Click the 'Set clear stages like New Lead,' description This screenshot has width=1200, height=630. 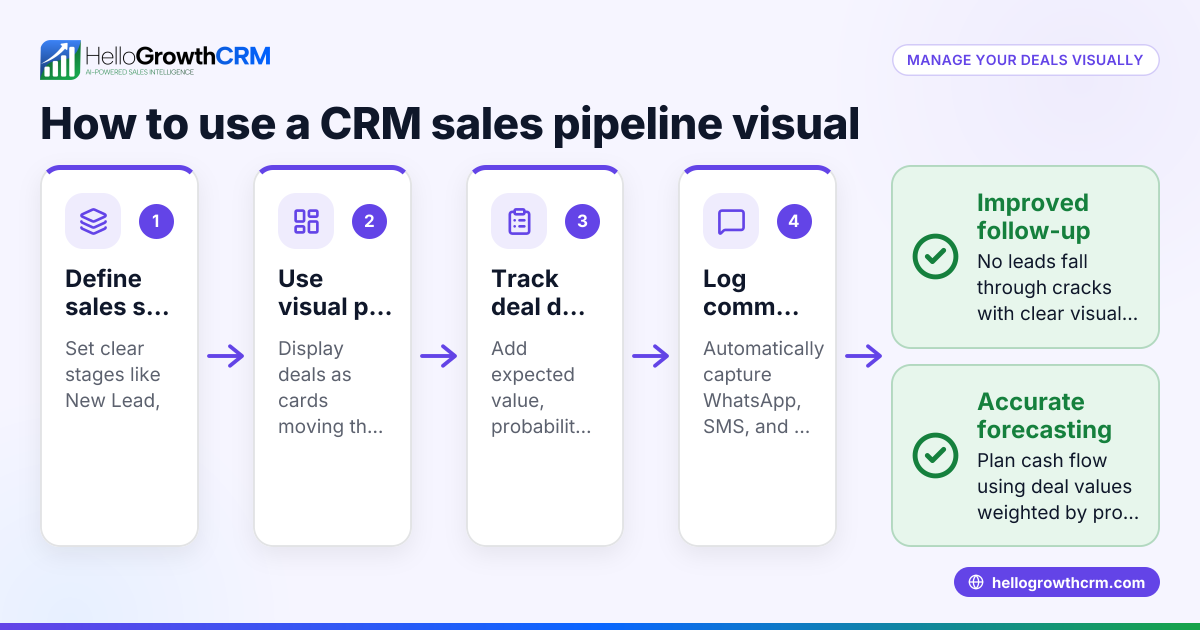113,374
